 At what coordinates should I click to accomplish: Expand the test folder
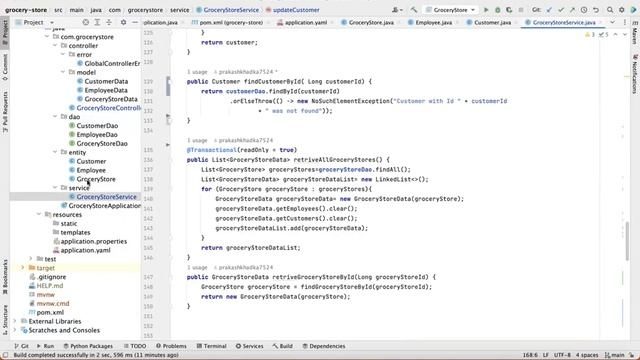click(31, 259)
